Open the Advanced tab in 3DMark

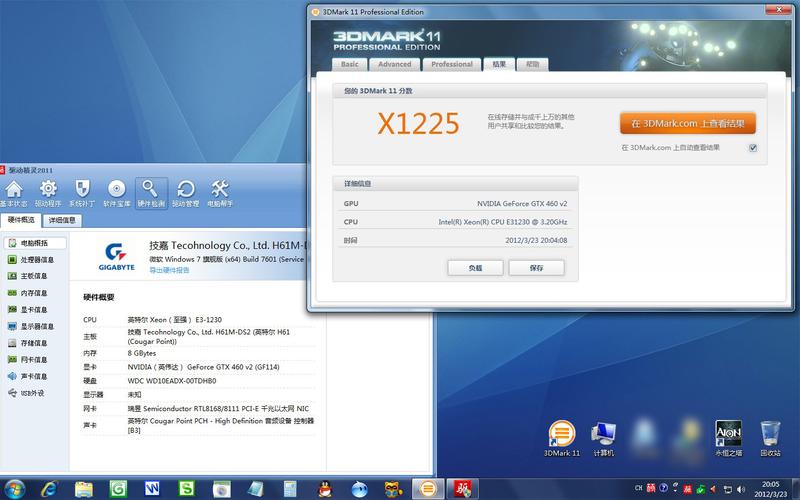tap(394, 64)
